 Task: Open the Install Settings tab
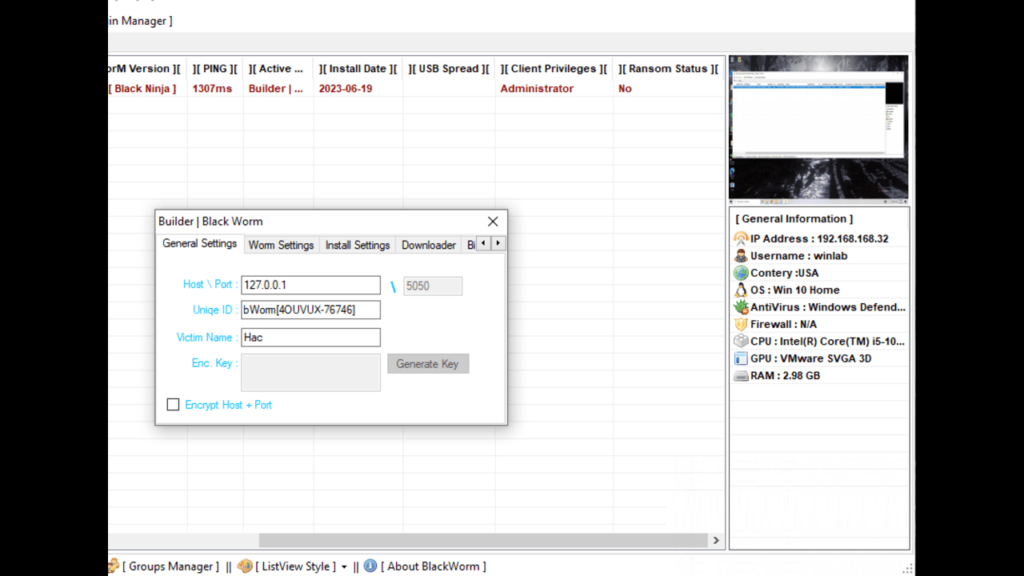(x=357, y=245)
